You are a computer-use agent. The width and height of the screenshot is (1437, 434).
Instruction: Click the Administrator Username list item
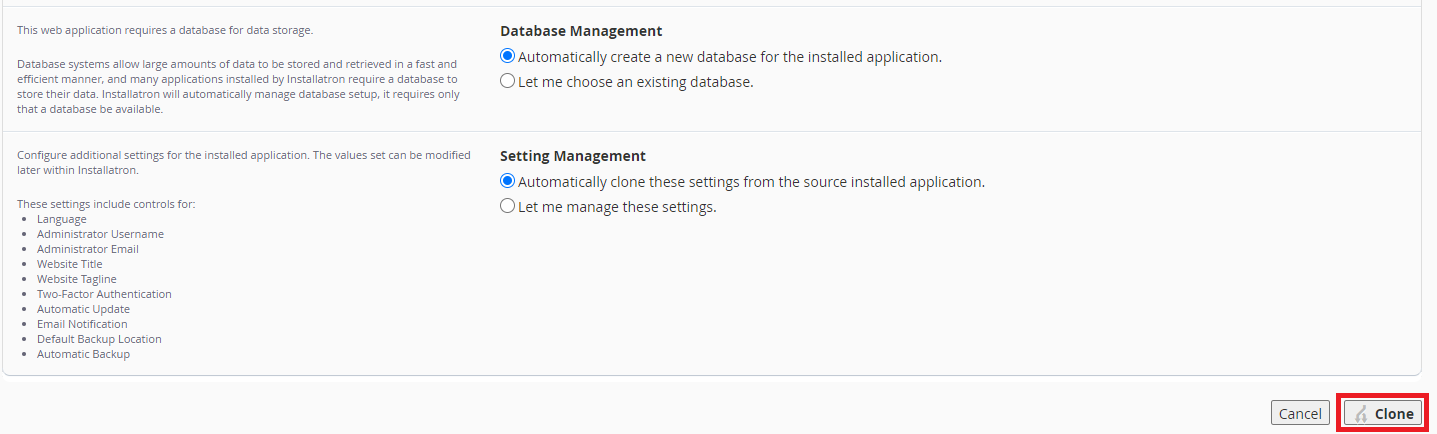click(x=100, y=234)
